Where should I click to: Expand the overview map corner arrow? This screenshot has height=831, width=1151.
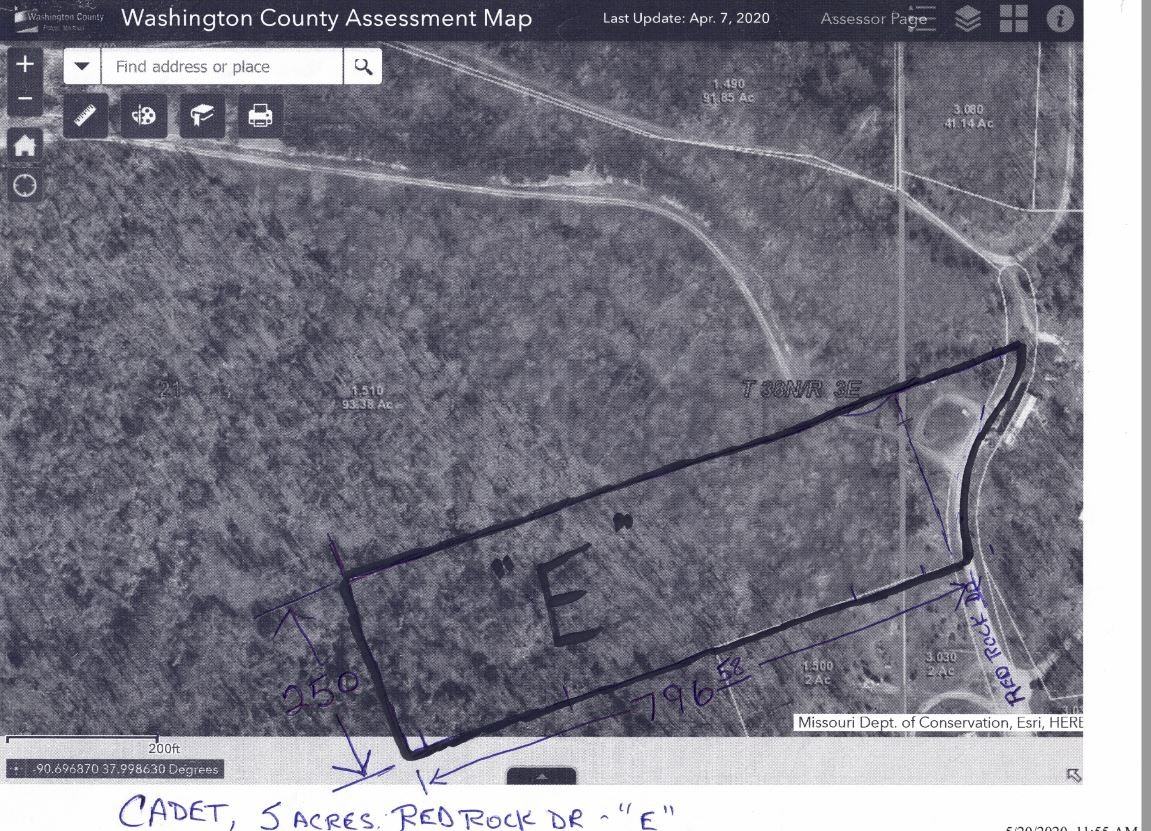click(x=1073, y=775)
